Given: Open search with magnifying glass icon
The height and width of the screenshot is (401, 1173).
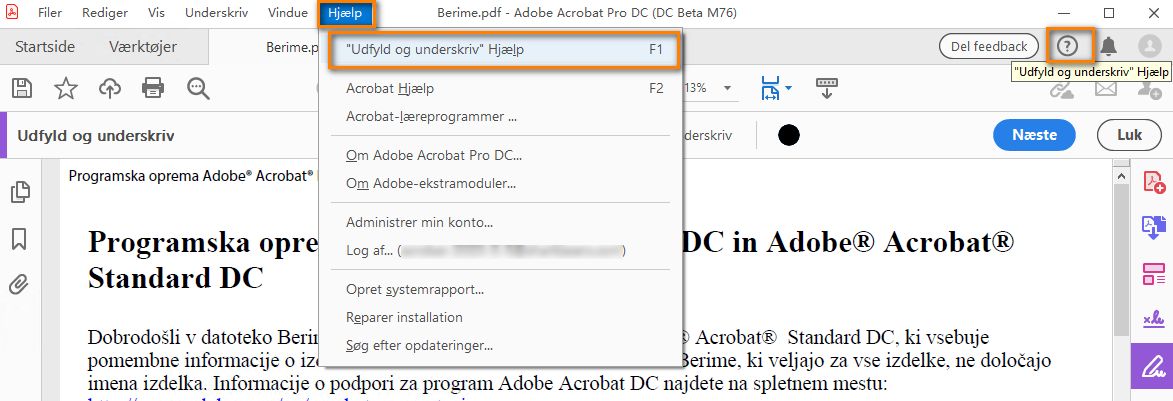Looking at the screenshot, I should 198,88.
